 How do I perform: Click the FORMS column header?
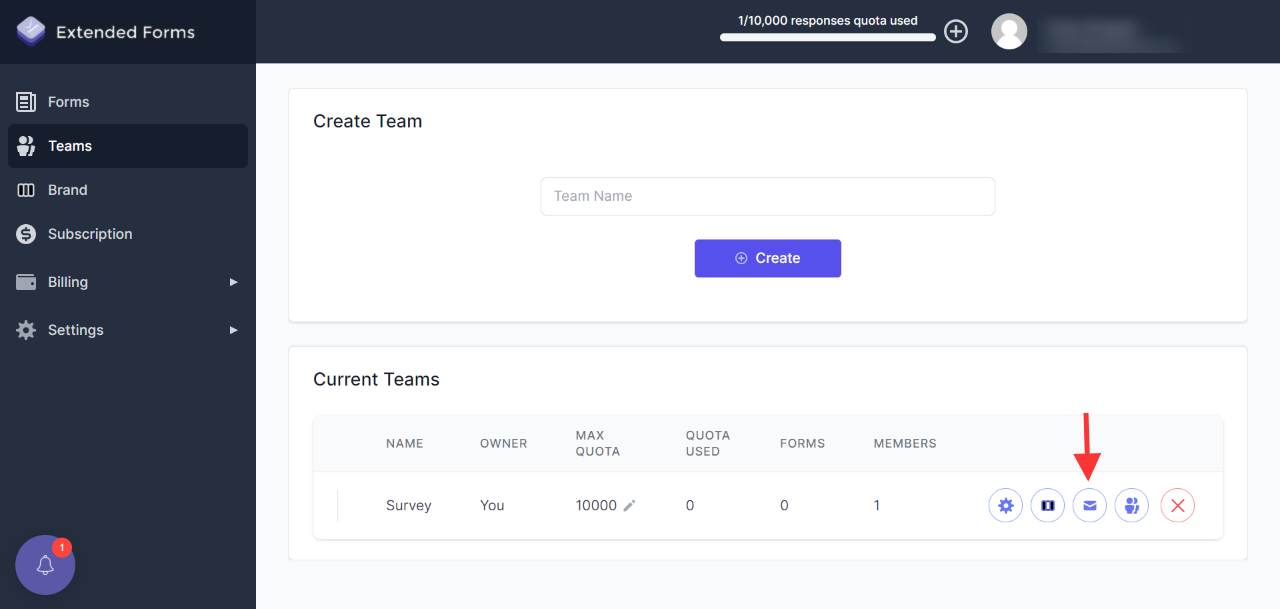pos(803,443)
